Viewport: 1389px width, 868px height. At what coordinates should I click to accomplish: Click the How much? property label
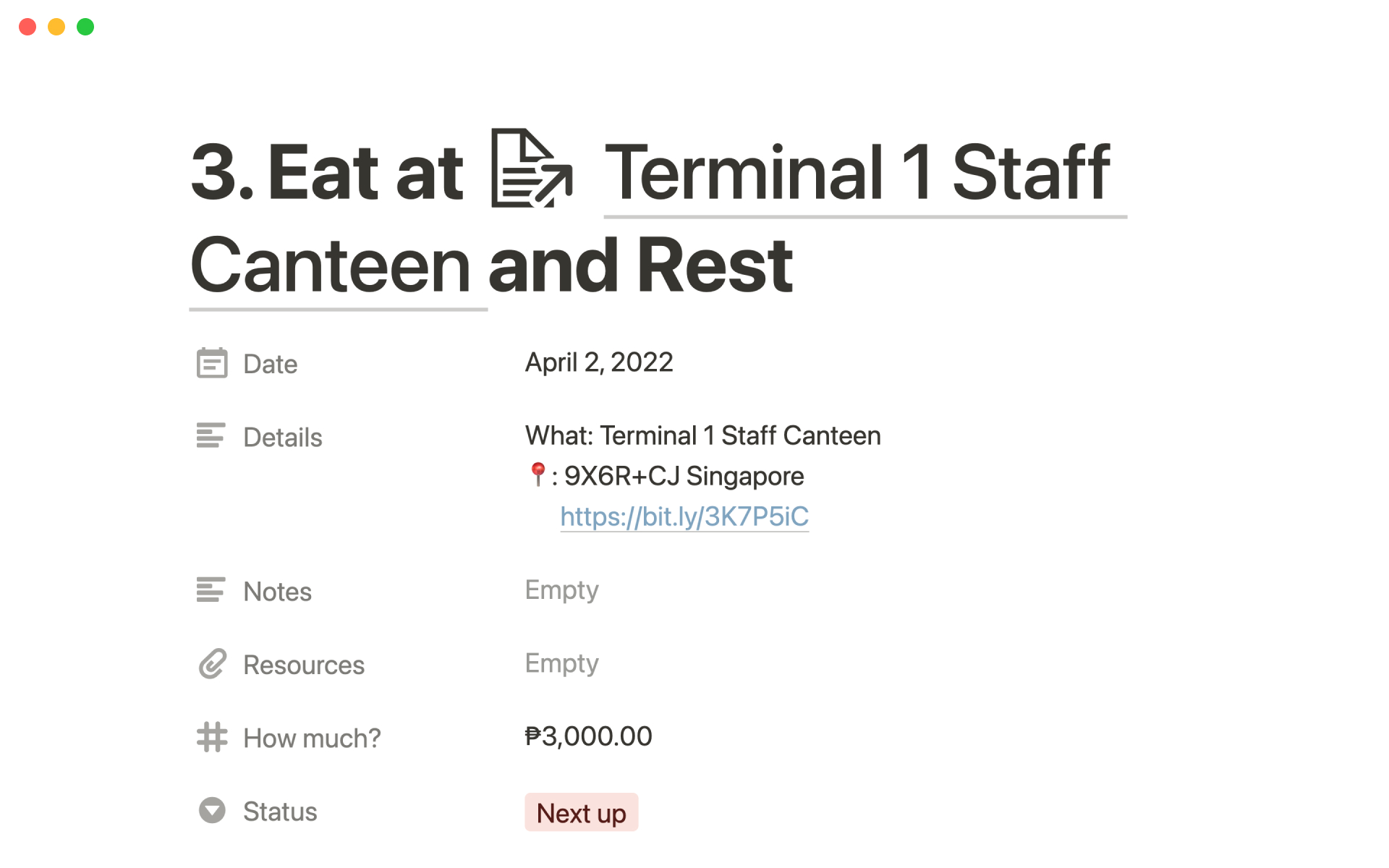(x=312, y=738)
